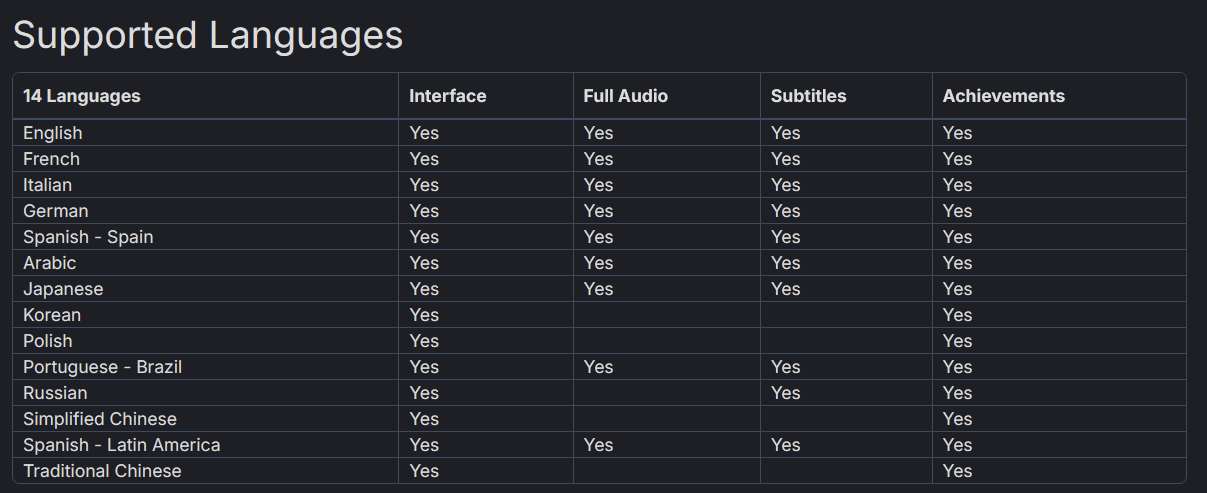Click the Supported Languages heading
Screen dimensions: 1207x493
pyautogui.click(x=207, y=36)
